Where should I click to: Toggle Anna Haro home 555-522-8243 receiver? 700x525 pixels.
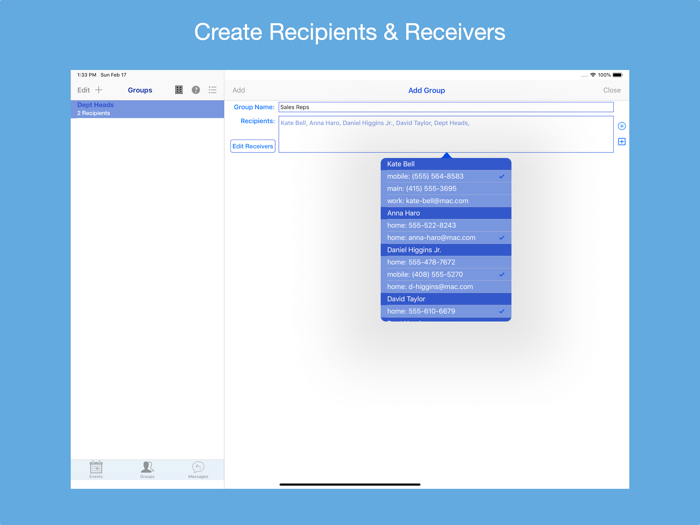coord(446,225)
